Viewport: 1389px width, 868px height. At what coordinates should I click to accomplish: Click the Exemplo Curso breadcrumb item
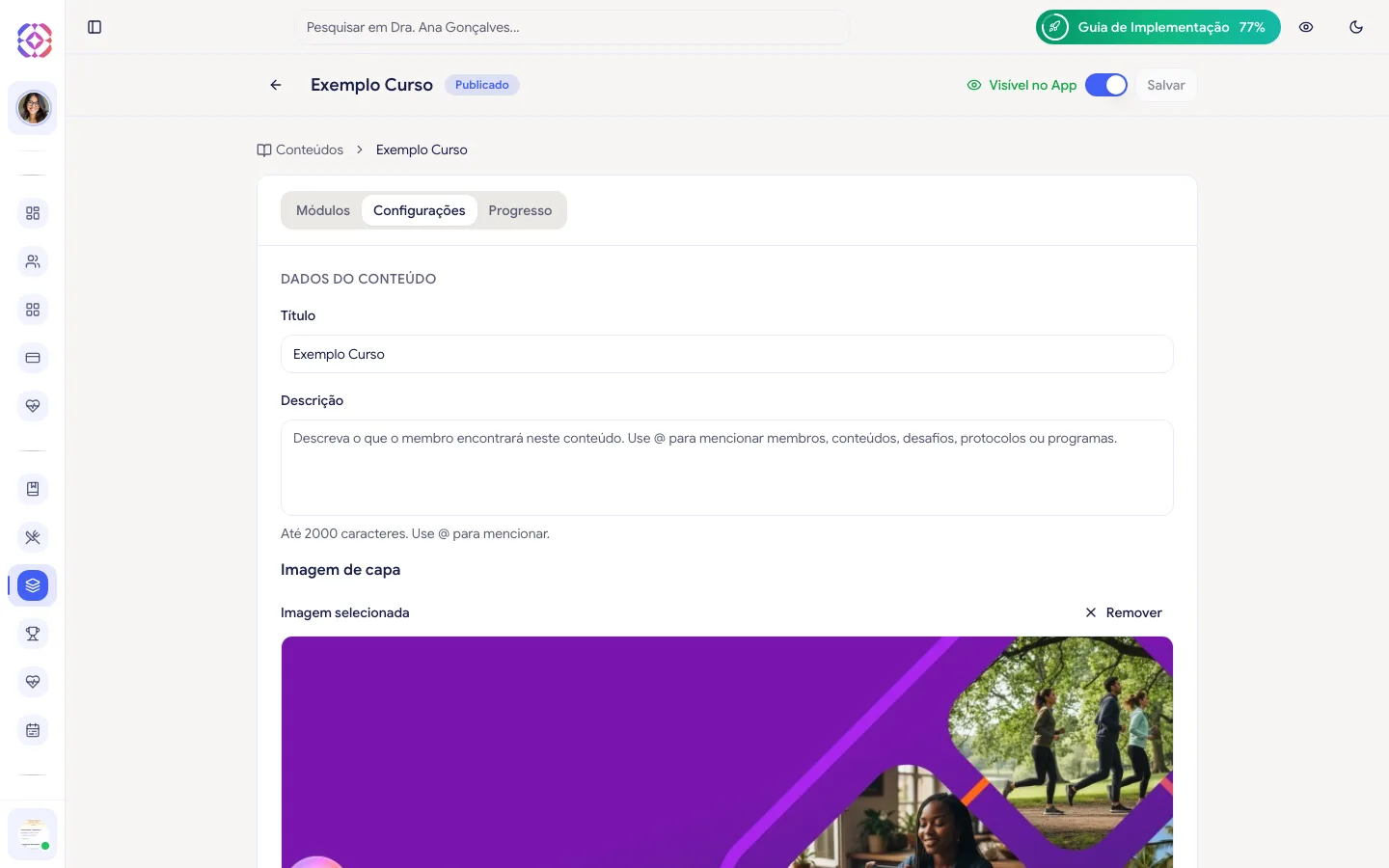(x=422, y=149)
